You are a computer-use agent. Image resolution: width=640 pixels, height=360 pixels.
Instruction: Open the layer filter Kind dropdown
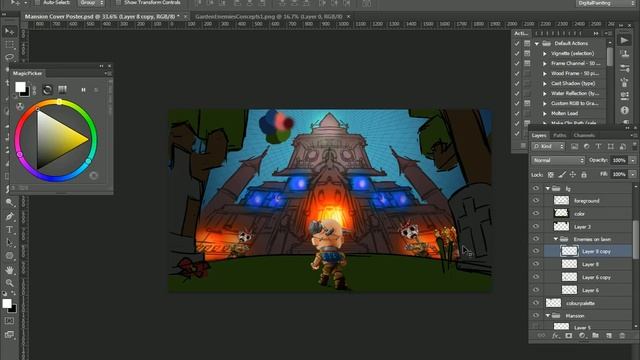tap(548, 147)
